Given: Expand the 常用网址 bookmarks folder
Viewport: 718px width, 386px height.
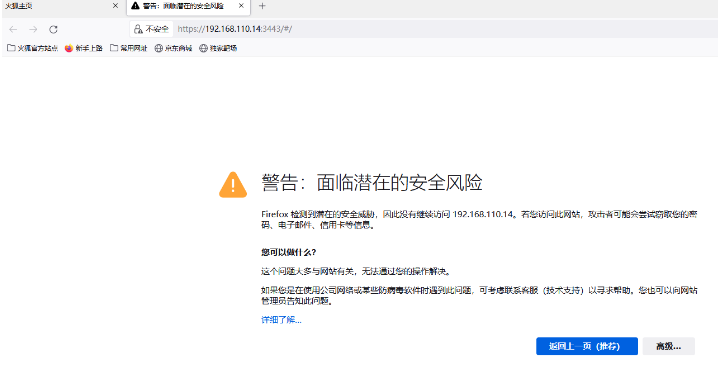Looking at the screenshot, I should (129, 48).
